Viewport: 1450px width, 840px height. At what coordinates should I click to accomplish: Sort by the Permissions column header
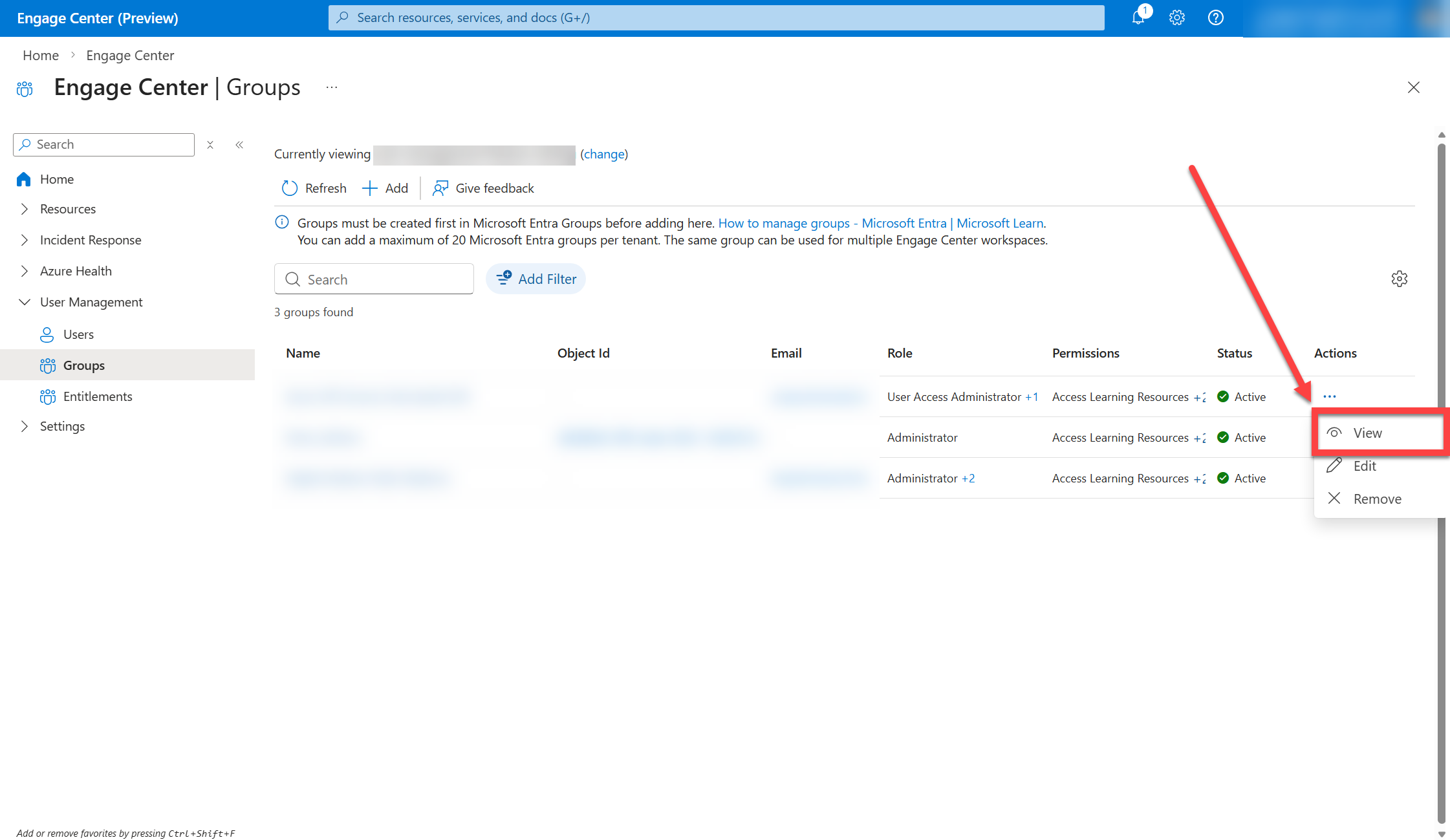coord(1086,353)
